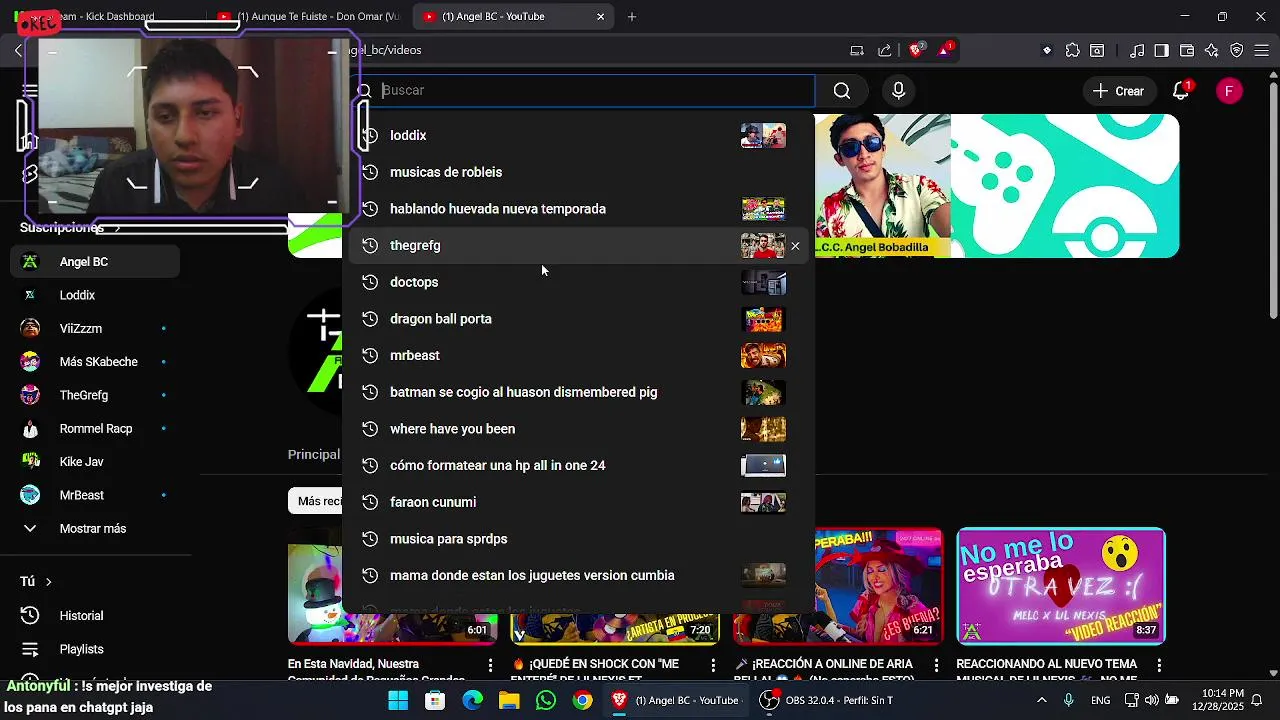1280x720 pixels.
Task: Open MrBeast subscription channel
Action: (95, 495)
